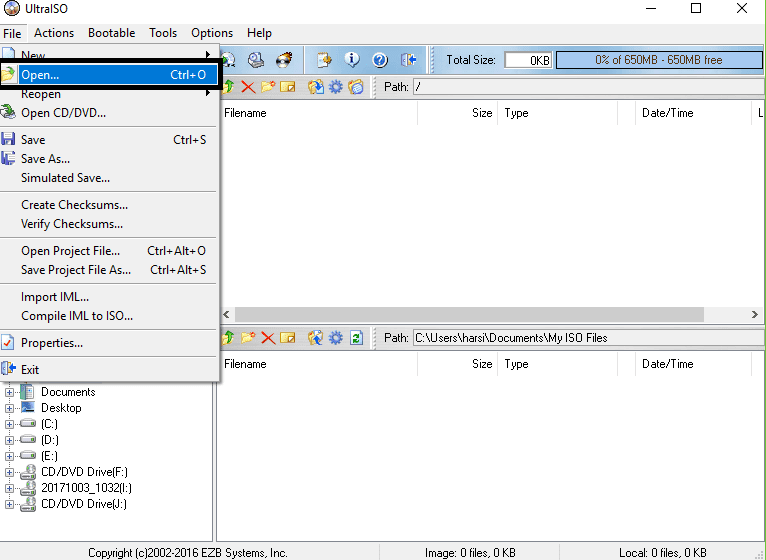Viewport: 766px width, 560px height.
Task: Open the Bootable menu
Action: click(x=111, y=33)
